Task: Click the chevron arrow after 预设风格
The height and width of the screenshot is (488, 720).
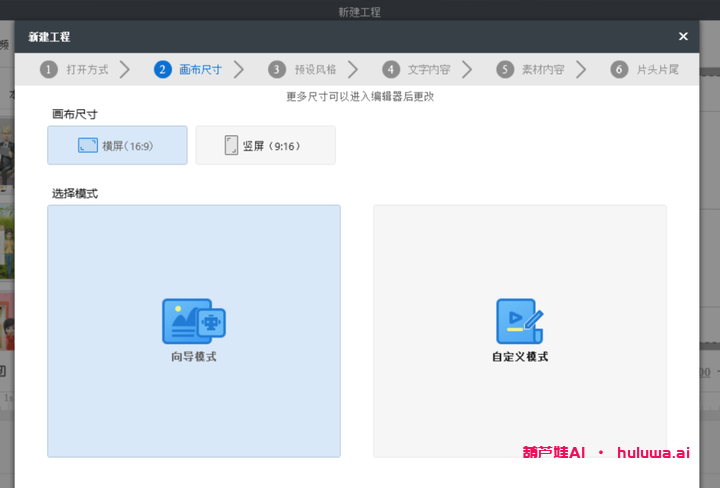Action: pos(354,70)
